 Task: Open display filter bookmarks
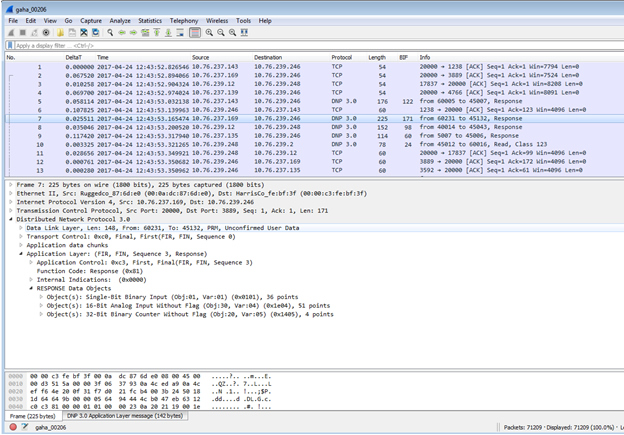(10, 45)
